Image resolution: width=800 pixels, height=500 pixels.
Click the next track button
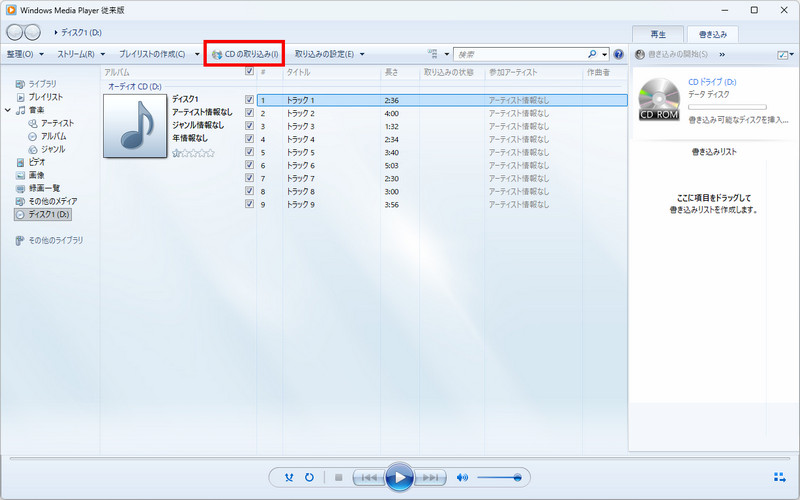point(430,478)
